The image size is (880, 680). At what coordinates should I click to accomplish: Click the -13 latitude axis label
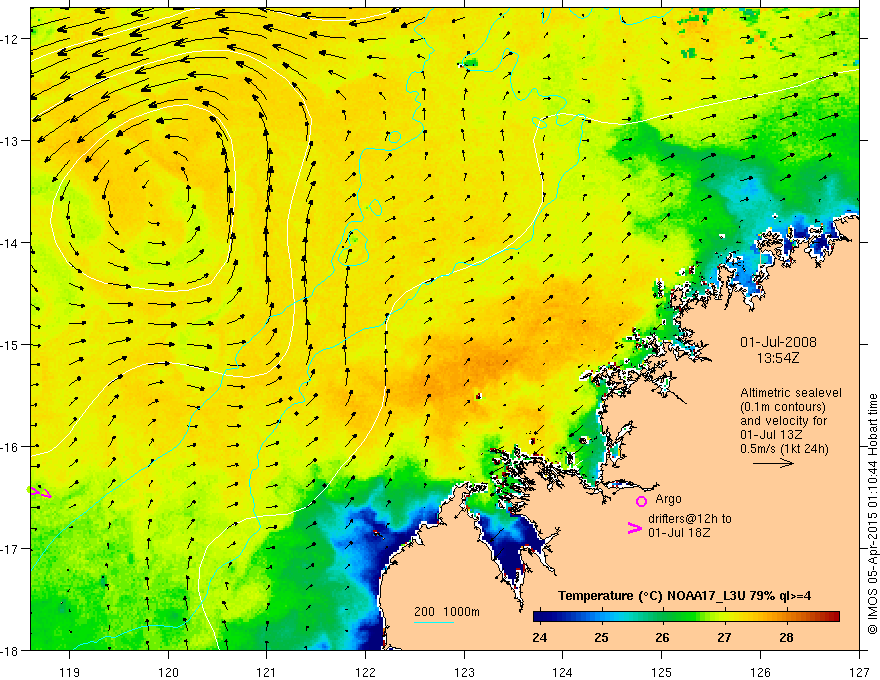click(x=10, y=141)
